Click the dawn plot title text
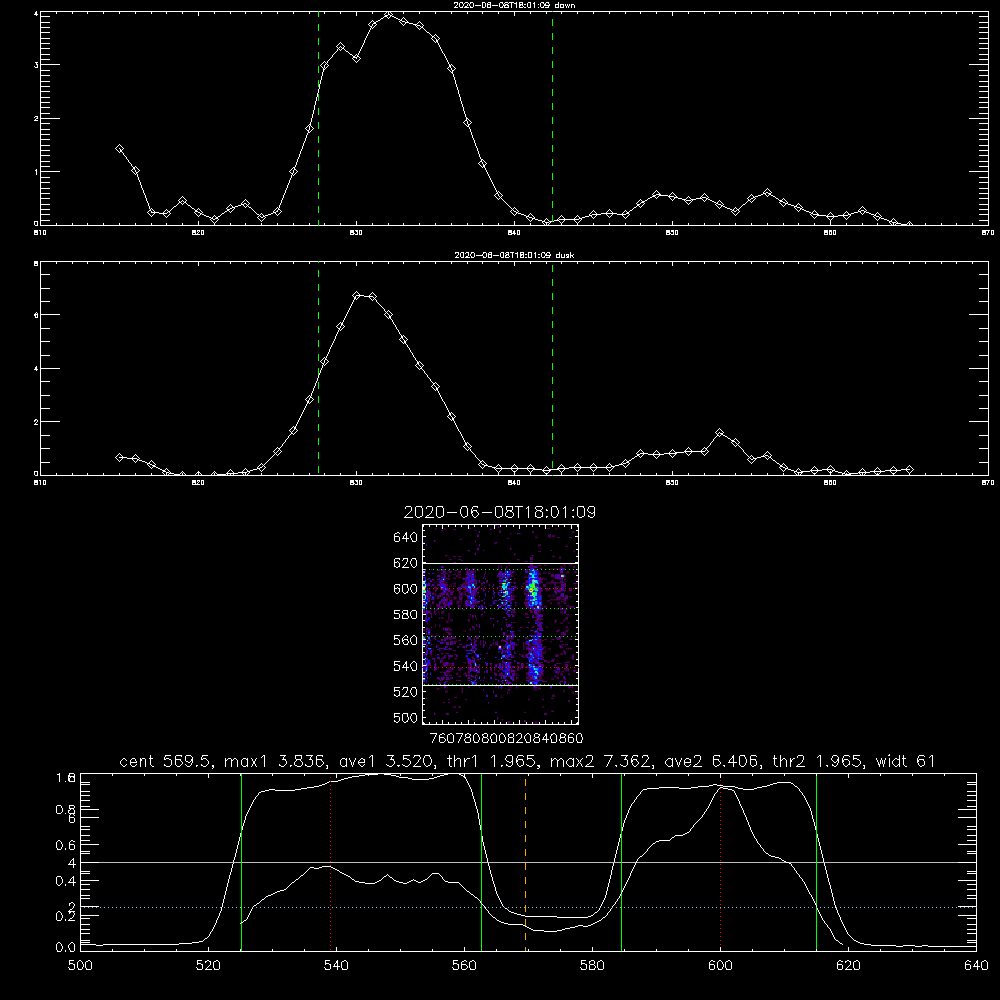1000x1000 pixels. pyautogui.click(x=514, y=5)
